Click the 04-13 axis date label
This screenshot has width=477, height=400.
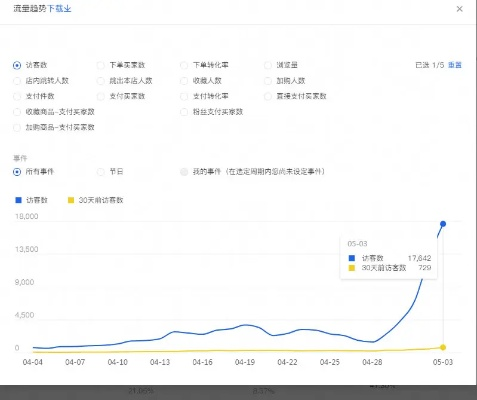[160, 362]
